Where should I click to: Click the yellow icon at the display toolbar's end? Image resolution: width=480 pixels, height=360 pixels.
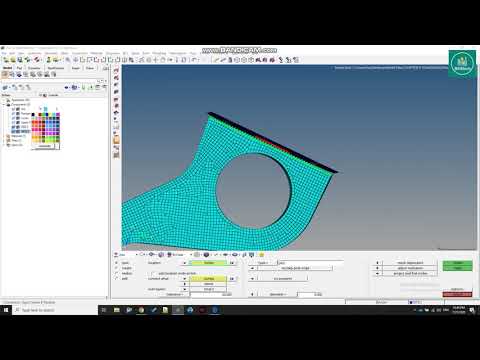click(x=262, y=255)
